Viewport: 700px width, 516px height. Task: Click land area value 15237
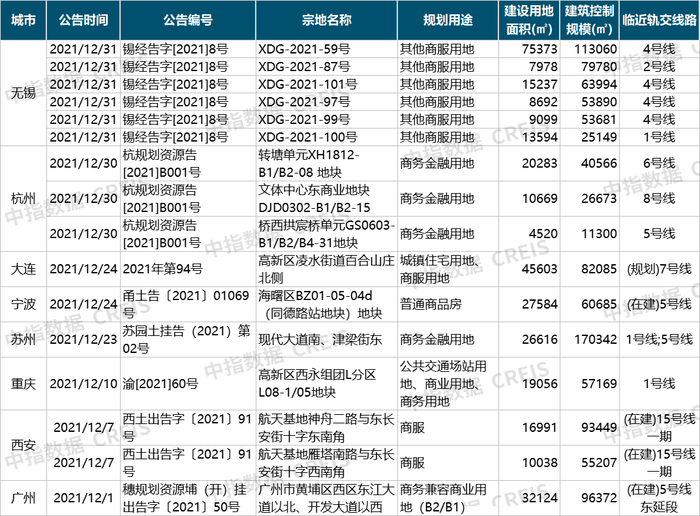coord(540,84)
